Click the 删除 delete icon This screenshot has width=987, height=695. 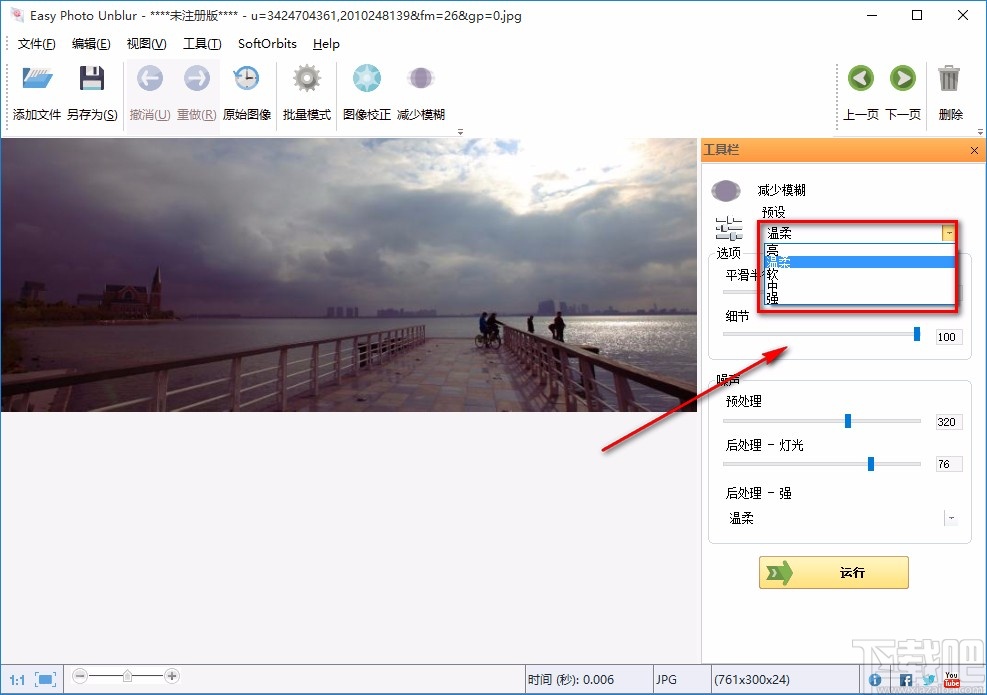[950, 78]
